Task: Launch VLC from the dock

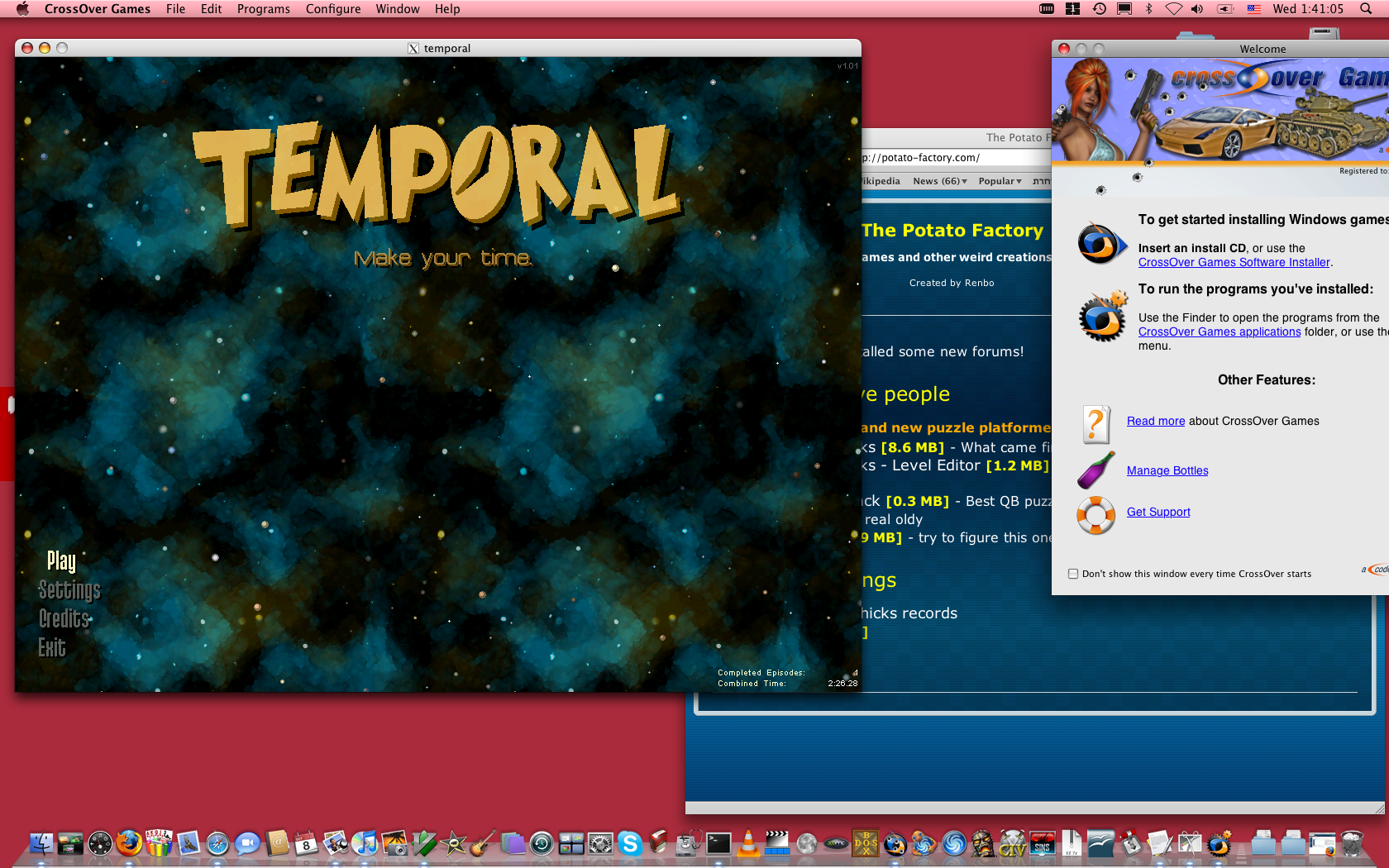Action: [x=747, y=845]
